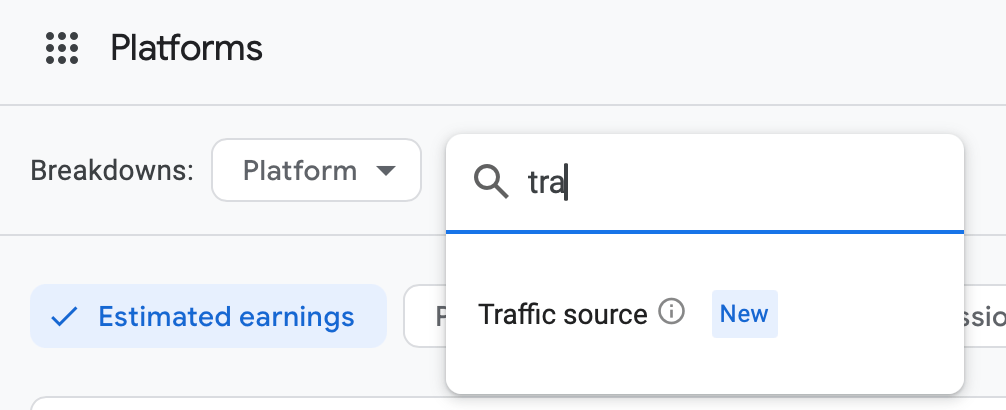Click the blue underline below the search box
Screen dimensions: 1006x410
(704, 231)
